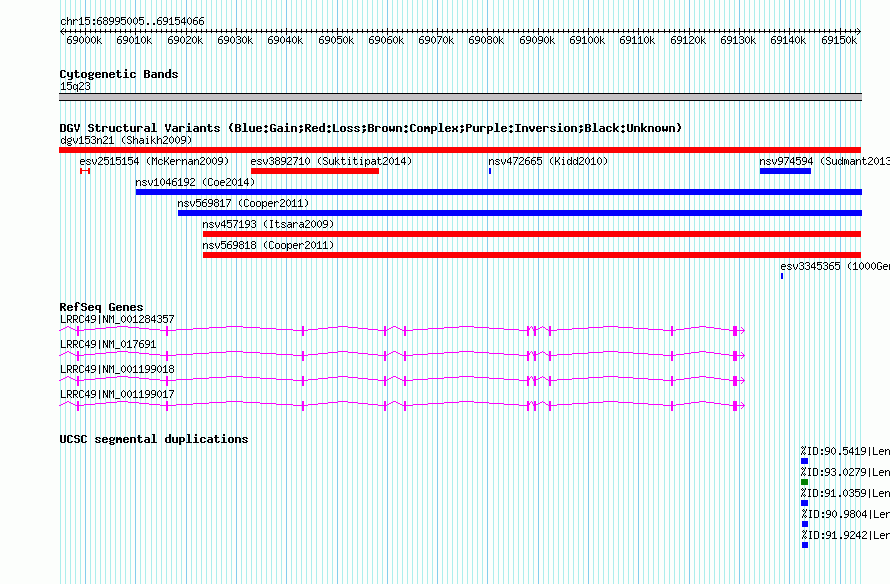The image size is (890, 584).
Task: Select the nsv569818 red loss bar
Action: (x=532, y=255)
